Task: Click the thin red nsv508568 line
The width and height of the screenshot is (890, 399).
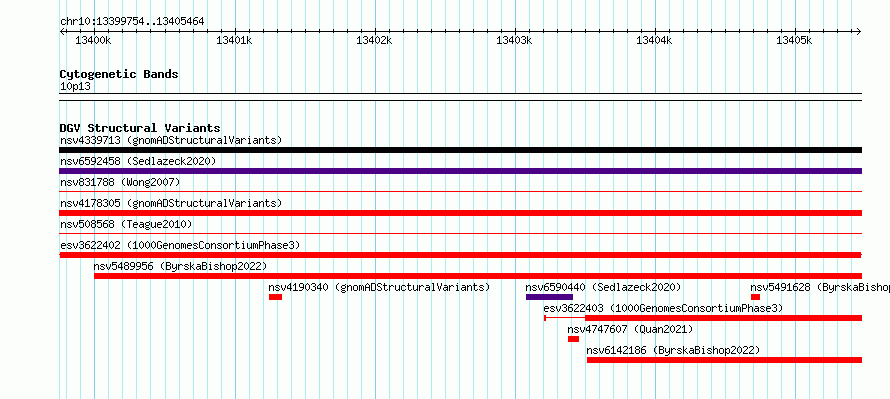Action: pos(460,234)
